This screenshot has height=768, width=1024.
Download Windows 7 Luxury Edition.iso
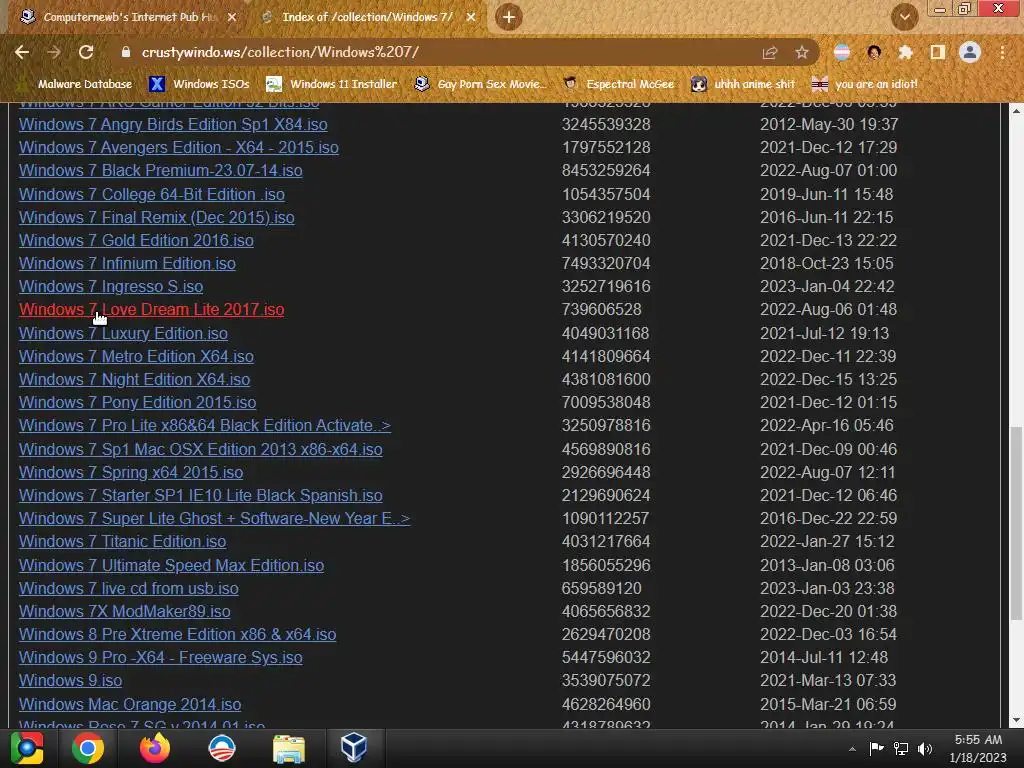[123, 333]
